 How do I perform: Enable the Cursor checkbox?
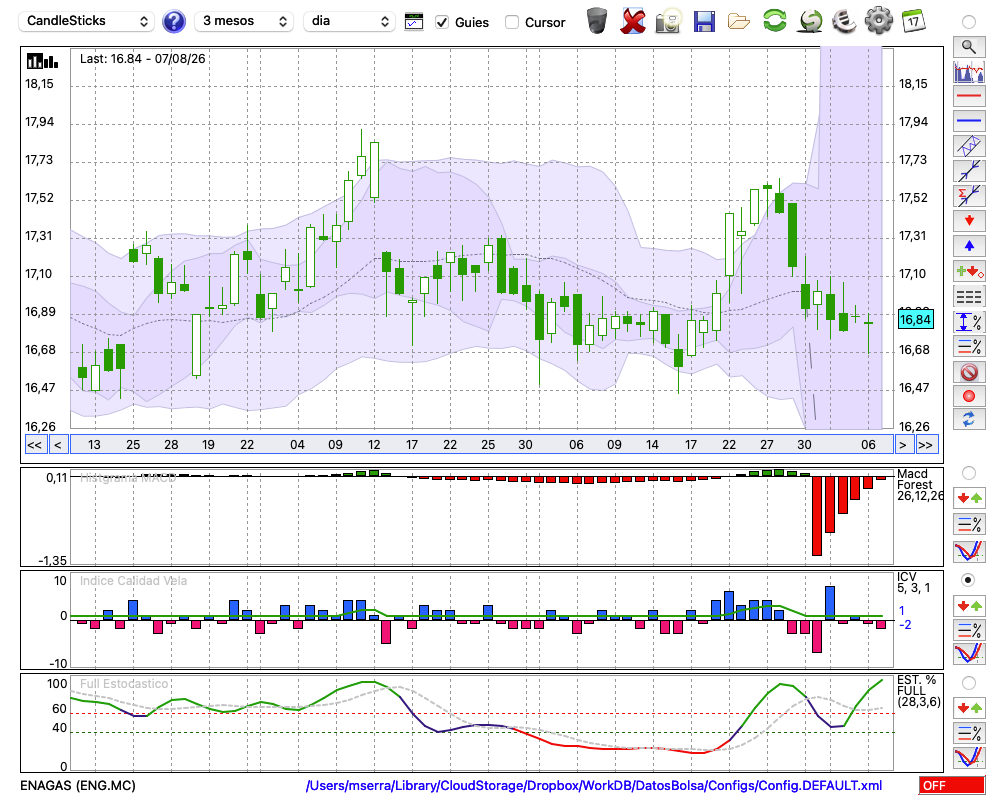(x=511, y=22)
